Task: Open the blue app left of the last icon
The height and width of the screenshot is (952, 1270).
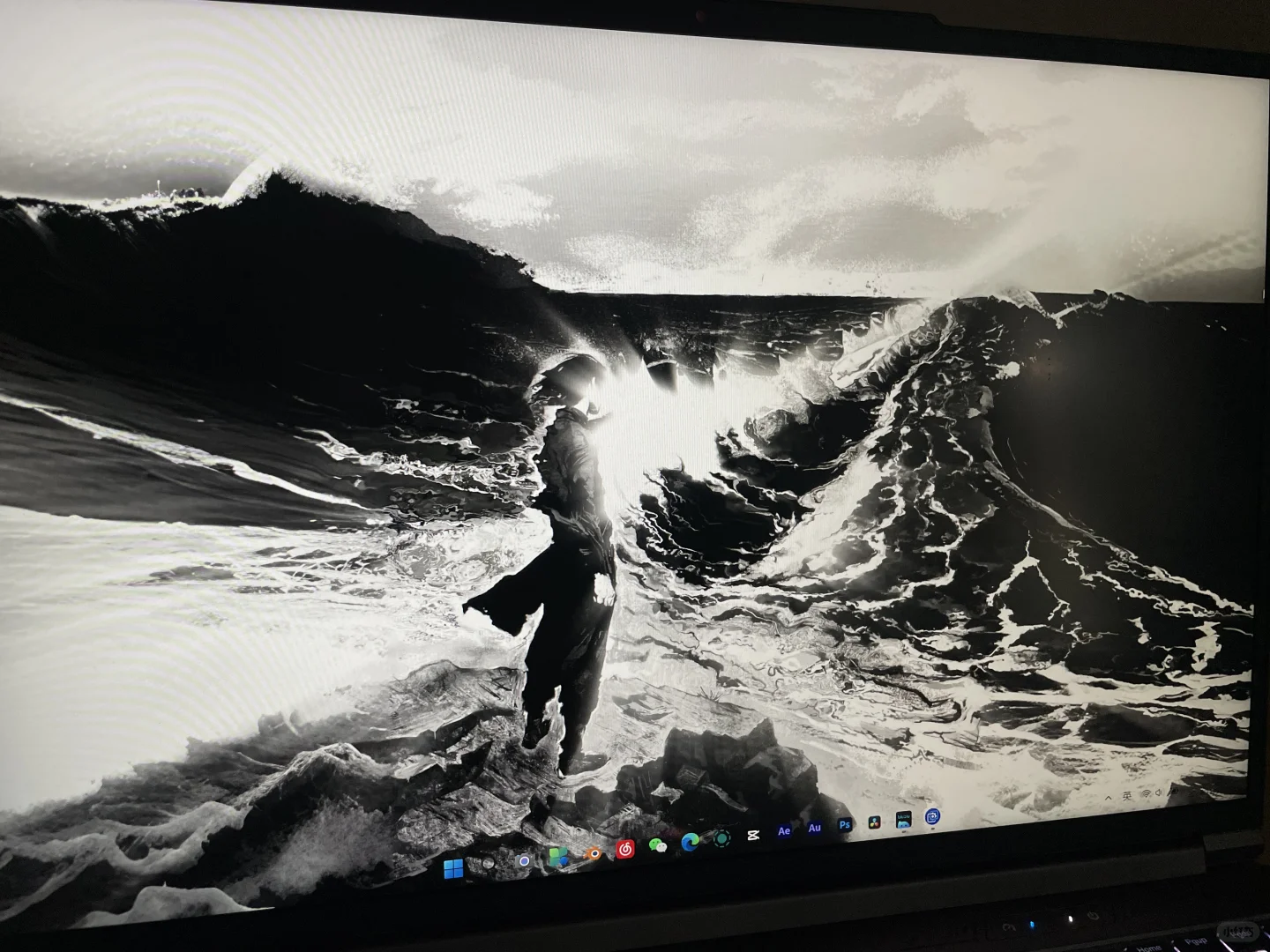Action: pos(904,819)
